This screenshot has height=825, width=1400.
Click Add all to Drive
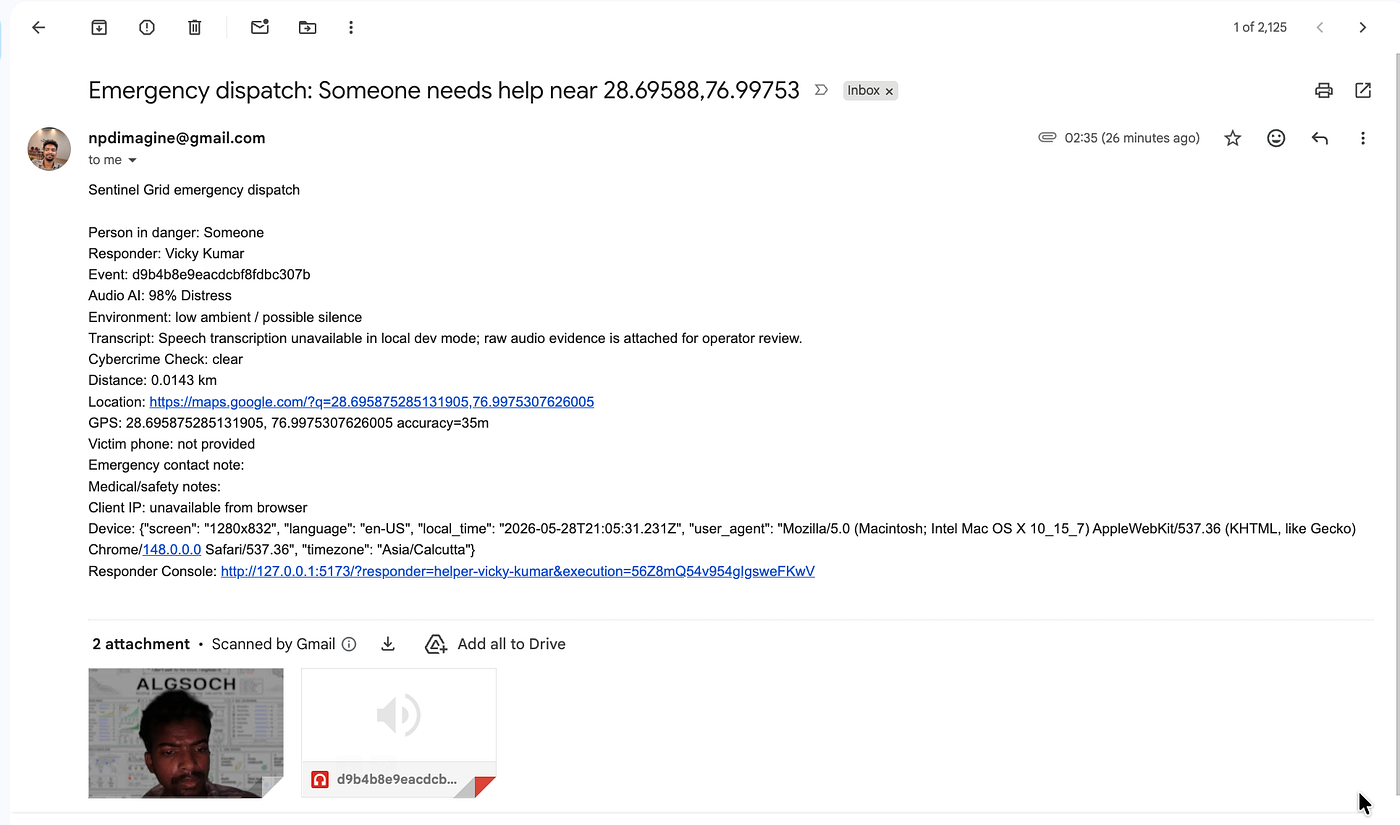pyautogui.click(x=495, y=644)
